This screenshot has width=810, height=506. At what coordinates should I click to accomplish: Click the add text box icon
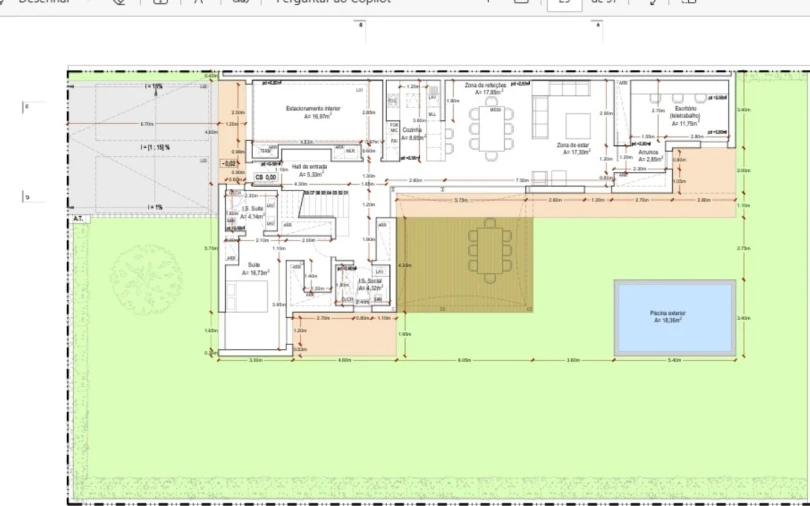(160, 3)
